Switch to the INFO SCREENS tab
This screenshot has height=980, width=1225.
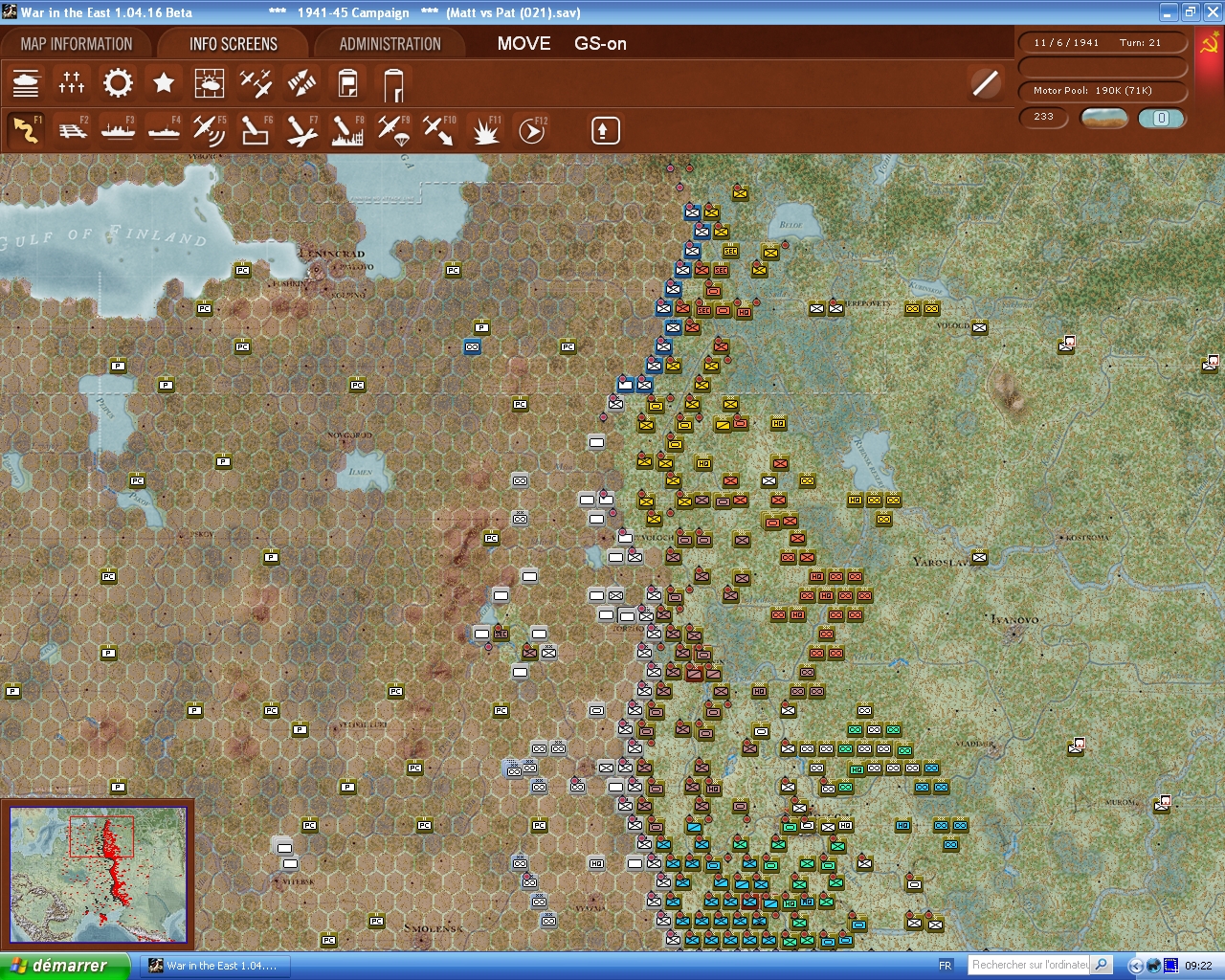[x=233, y=44]
